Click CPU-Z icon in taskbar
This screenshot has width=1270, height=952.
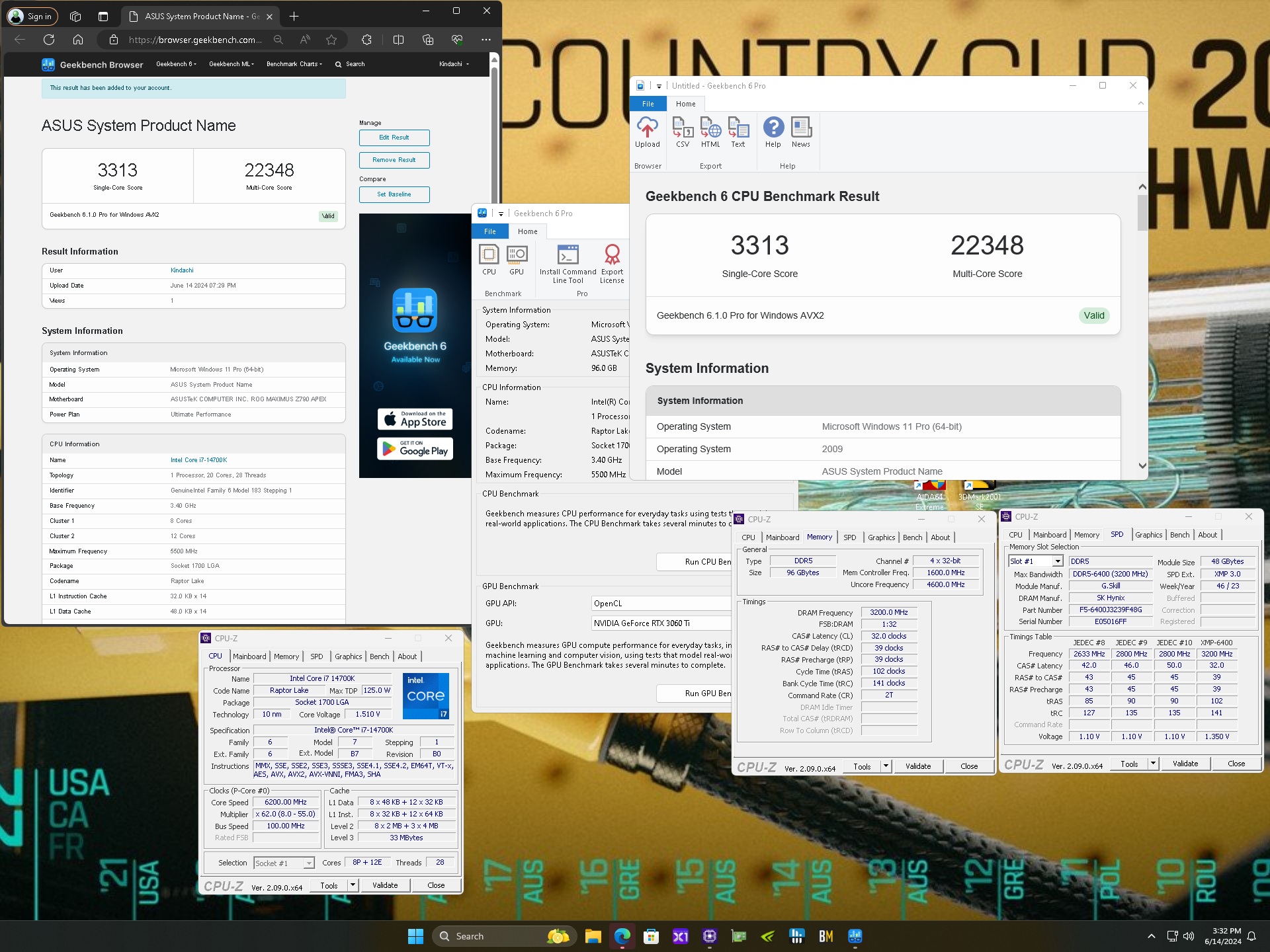click(x=710, y=936)
